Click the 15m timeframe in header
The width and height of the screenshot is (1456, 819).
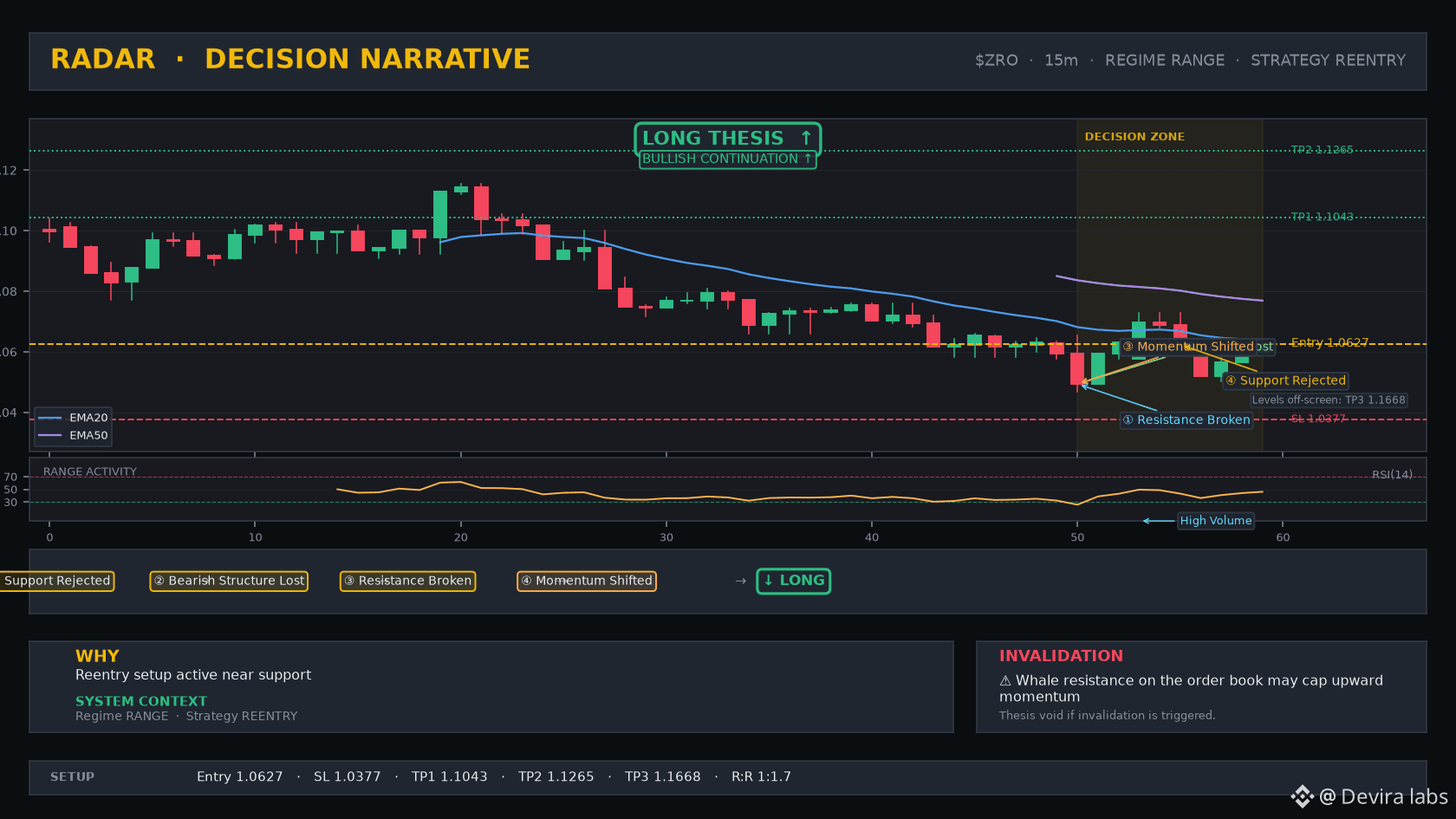tap(1061, 60)
